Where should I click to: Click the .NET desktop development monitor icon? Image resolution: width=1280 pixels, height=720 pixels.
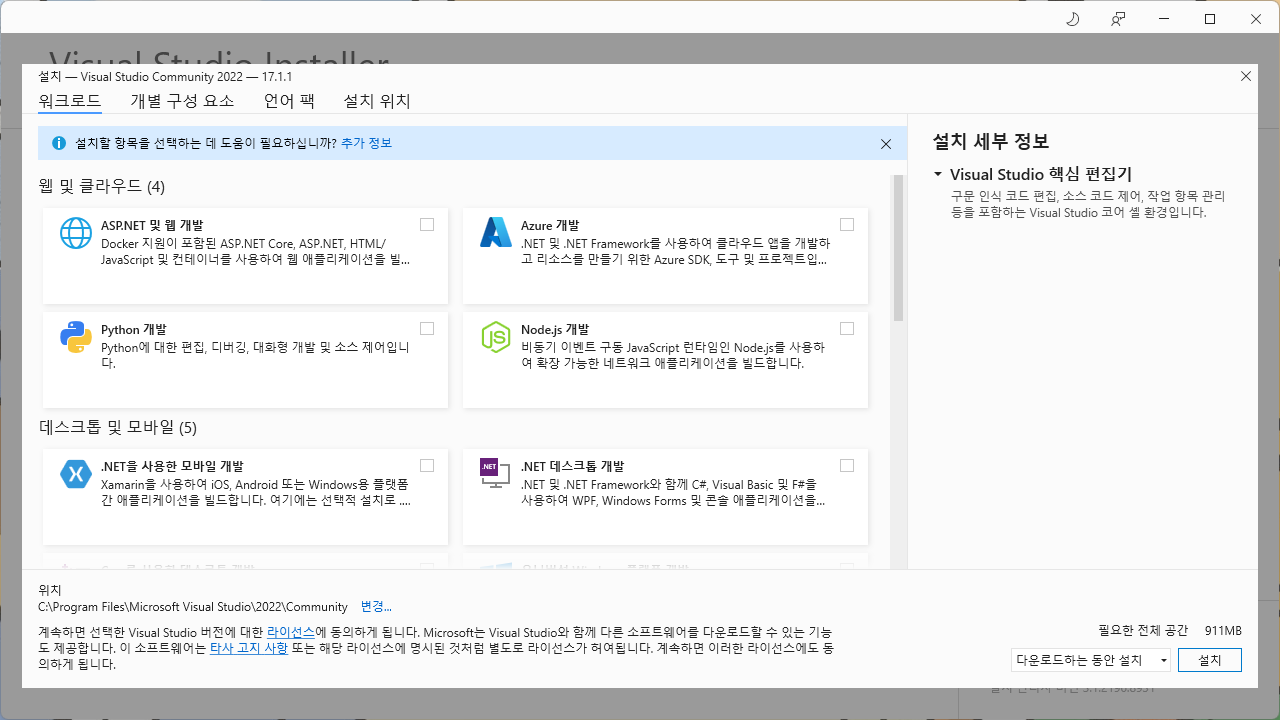pyautogui.click(x=495, y=473)
